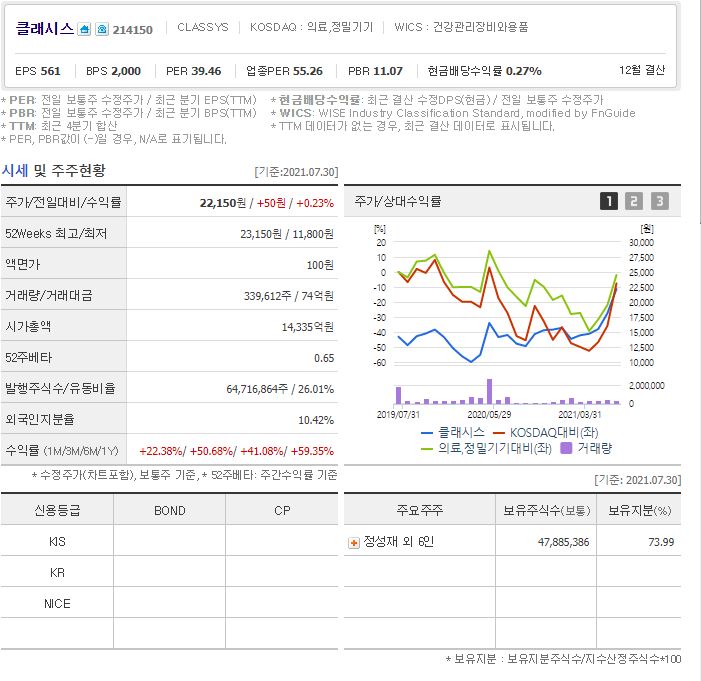
Task: Click the BOND column header
Action: [170, 511]
